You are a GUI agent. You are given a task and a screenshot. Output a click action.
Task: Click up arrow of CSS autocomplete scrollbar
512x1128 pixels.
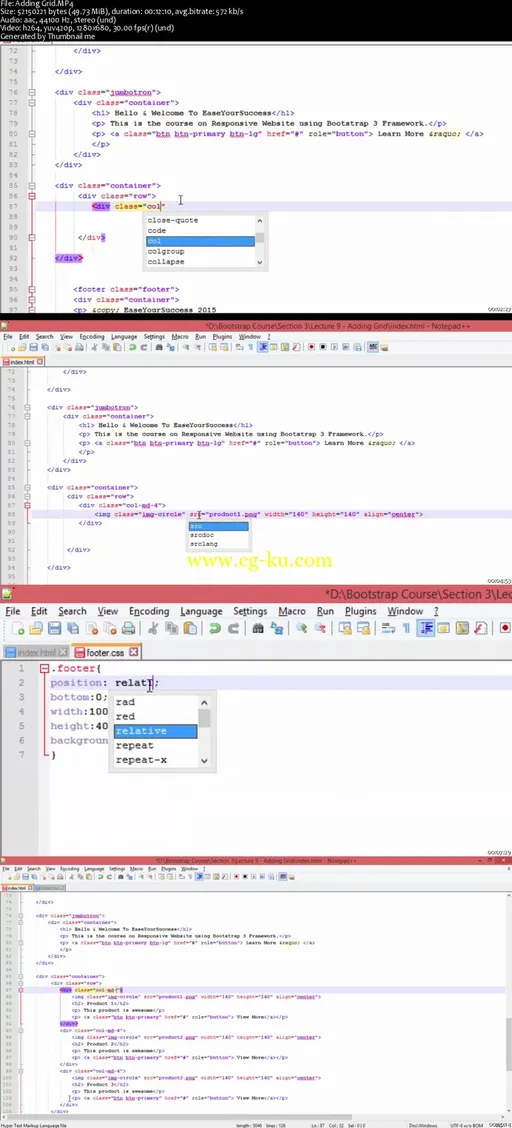click(204, 702)
